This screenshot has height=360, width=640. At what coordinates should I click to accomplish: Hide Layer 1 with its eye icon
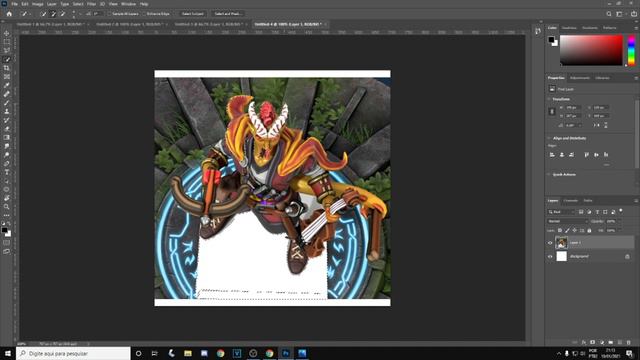(550, 243)
